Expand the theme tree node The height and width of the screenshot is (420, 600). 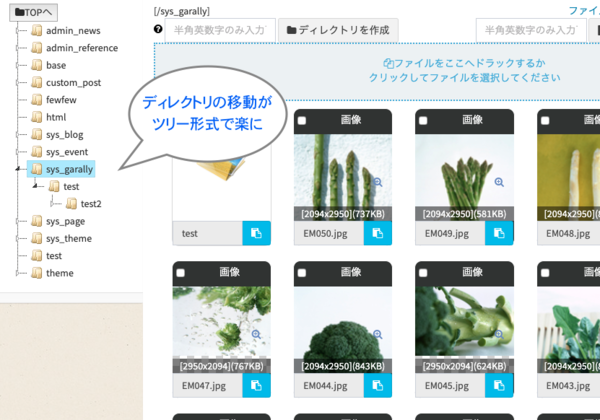[x=17, y=273]
